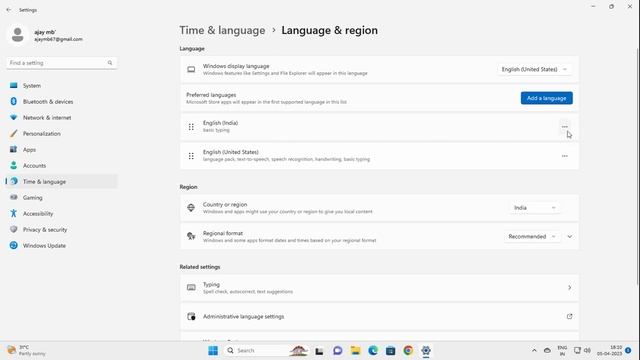Open Accessibility settings
Screen dimensions: 640x360
pos(61,213)
